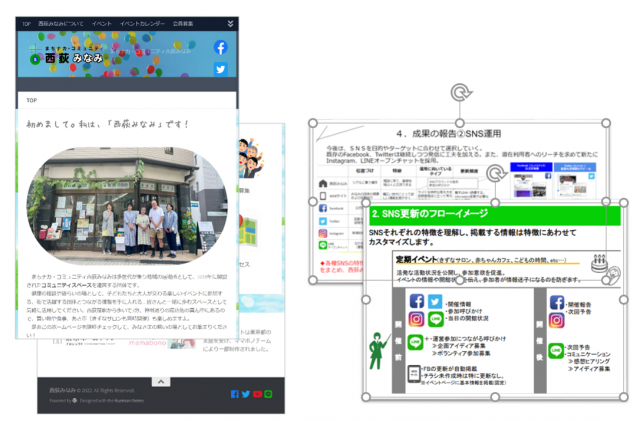This screenshot has height=421, width=640.
Task: Click the Facebook icon in the SNS table row
Action: [323, 208]
